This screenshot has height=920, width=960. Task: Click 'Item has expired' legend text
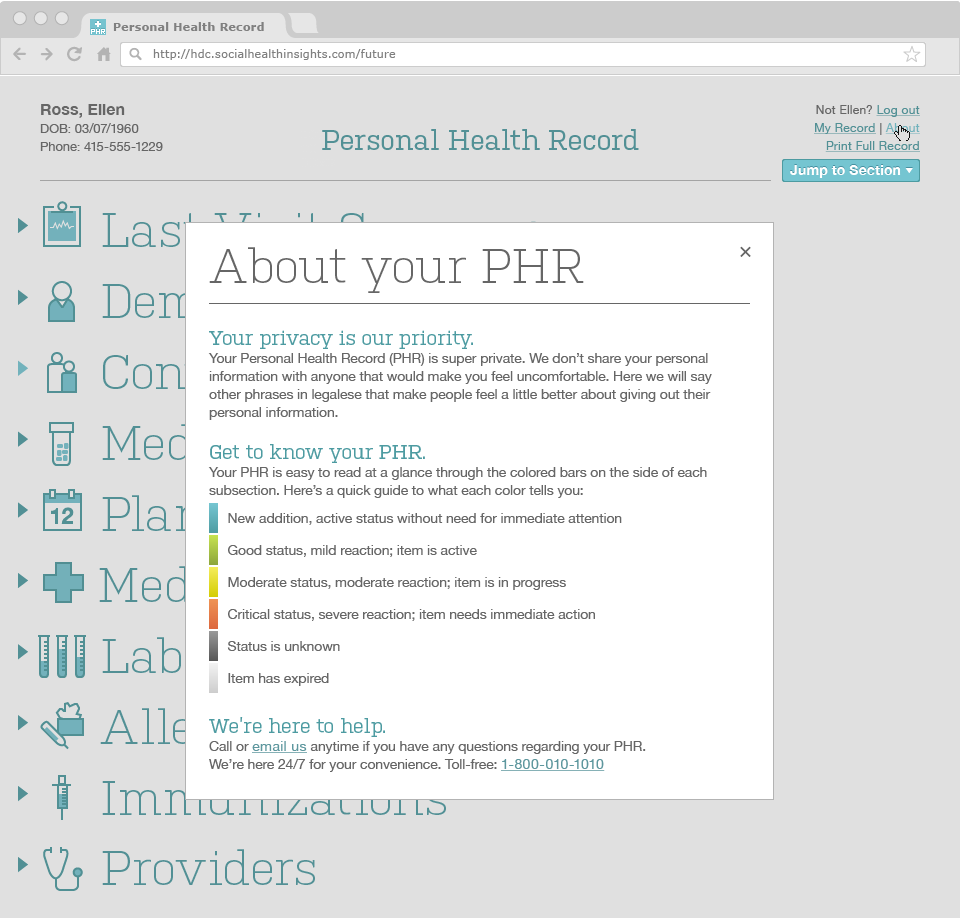point(278,678)
